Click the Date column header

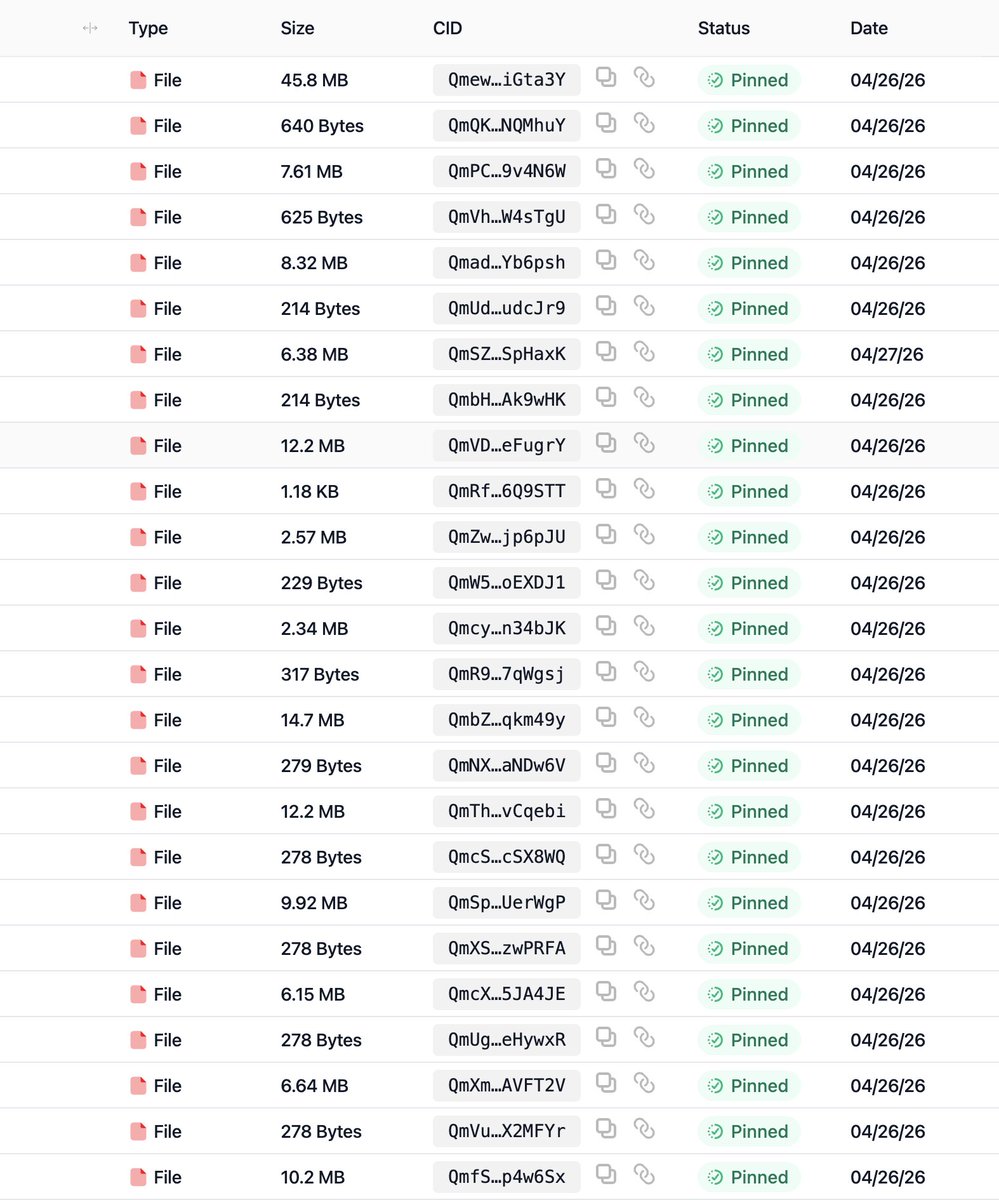point(869,28)
